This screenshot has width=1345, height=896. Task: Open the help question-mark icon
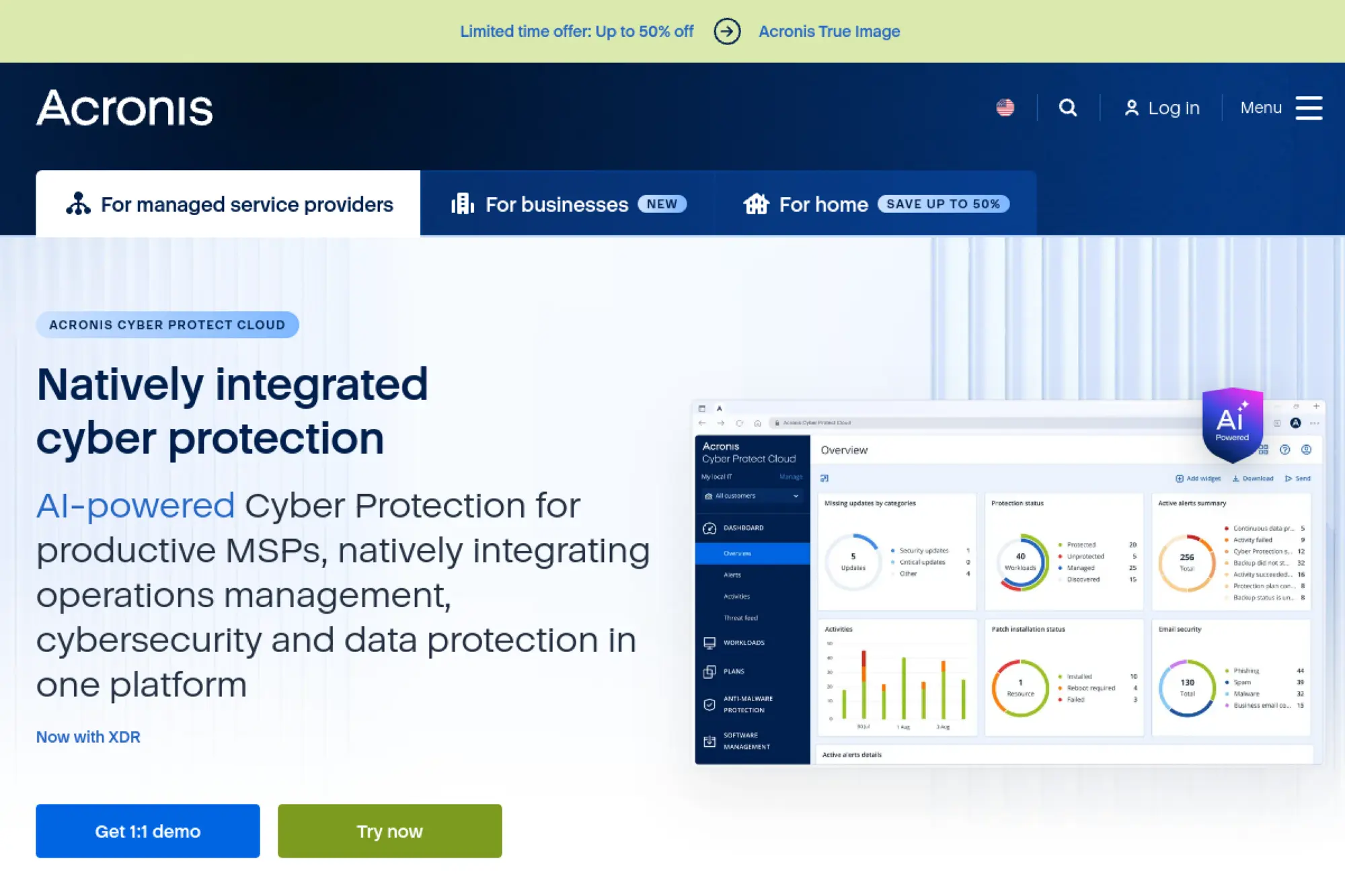1285,450
